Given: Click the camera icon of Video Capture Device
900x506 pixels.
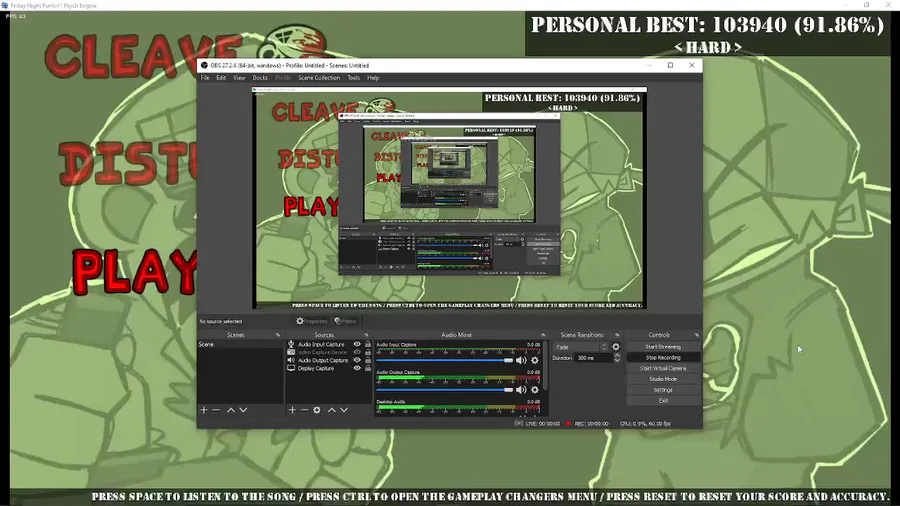Looking at the screenshot, I should 291,352.
